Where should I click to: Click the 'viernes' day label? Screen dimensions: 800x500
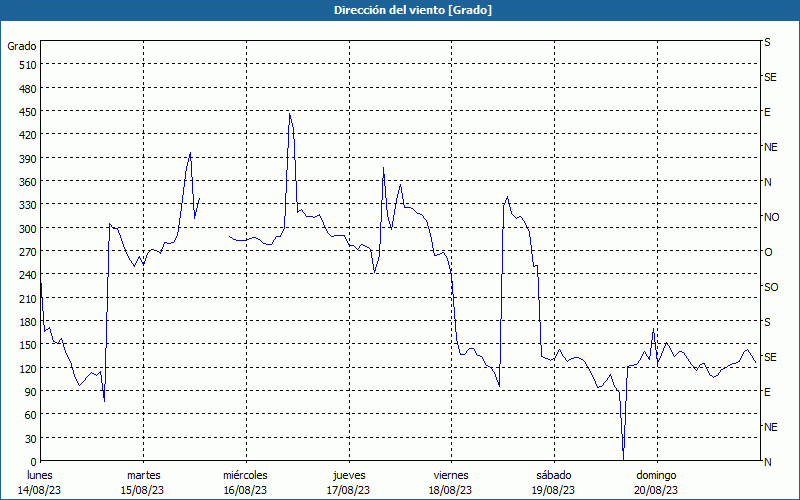pyautogui.click(x=451, y=475)
